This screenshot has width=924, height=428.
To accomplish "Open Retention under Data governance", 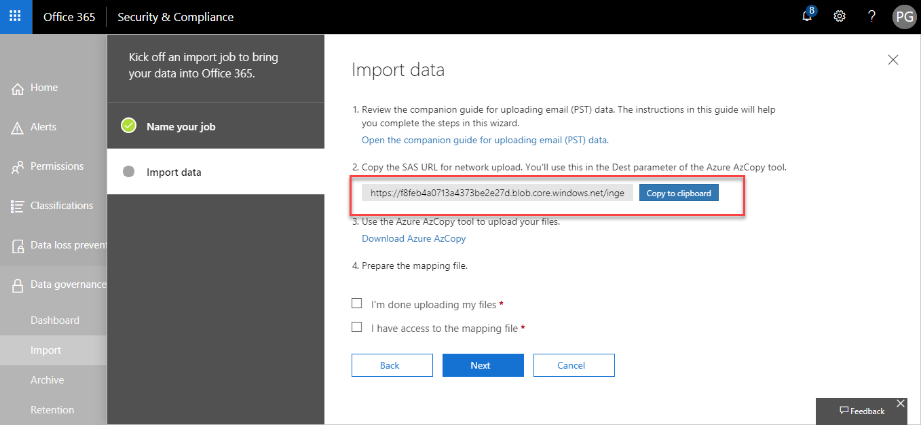I will coord(53,410).
